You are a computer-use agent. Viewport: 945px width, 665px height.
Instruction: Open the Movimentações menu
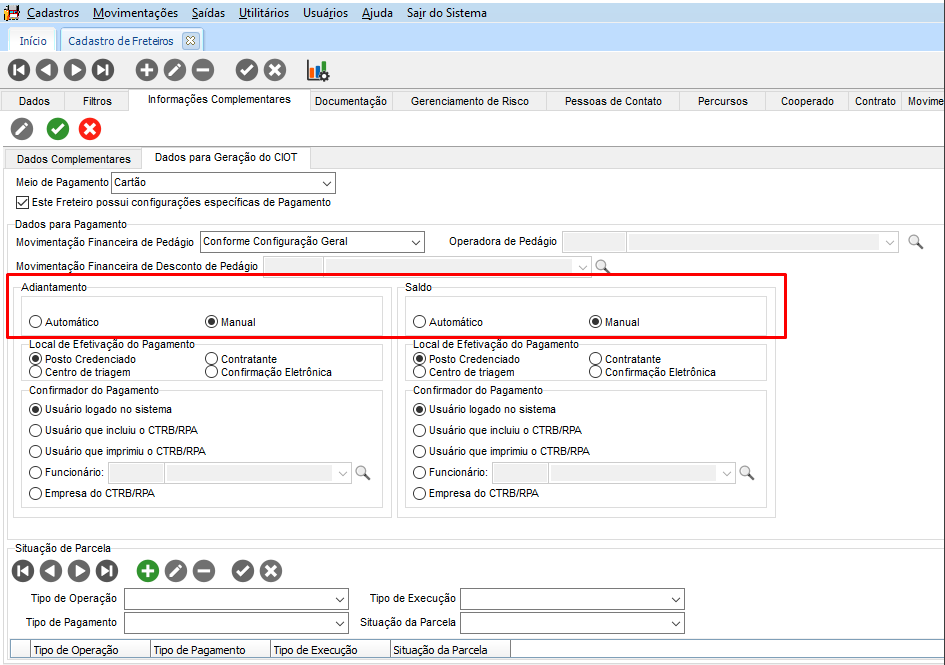click(135, 13)
